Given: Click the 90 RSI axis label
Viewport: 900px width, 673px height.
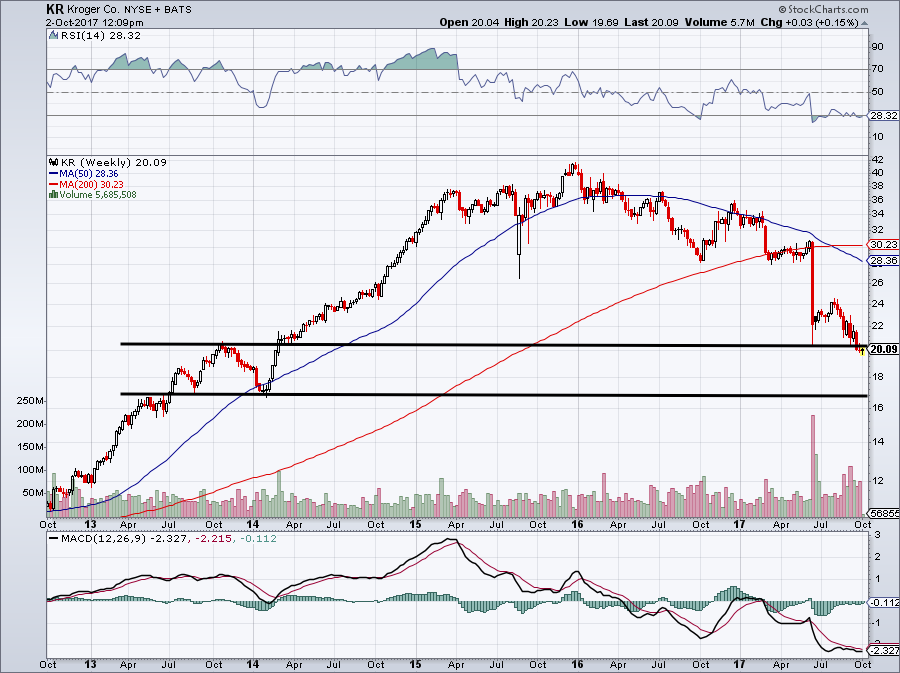Looking at the screenshot, I should pos(877,46).
